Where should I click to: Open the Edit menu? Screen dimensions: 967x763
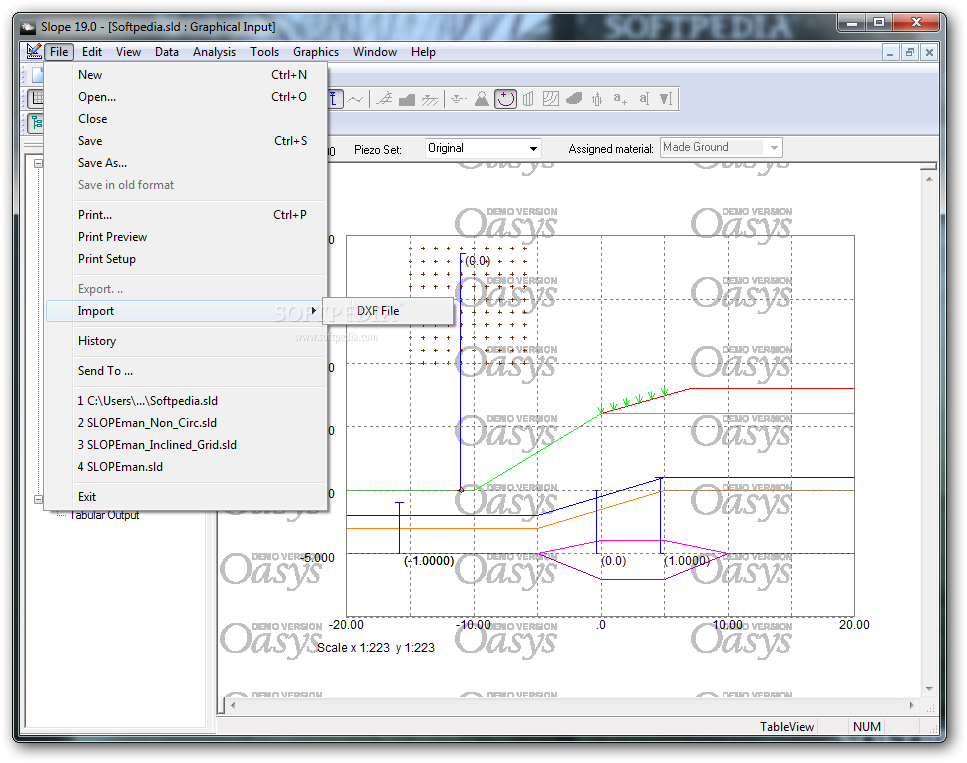click(92, 52)
